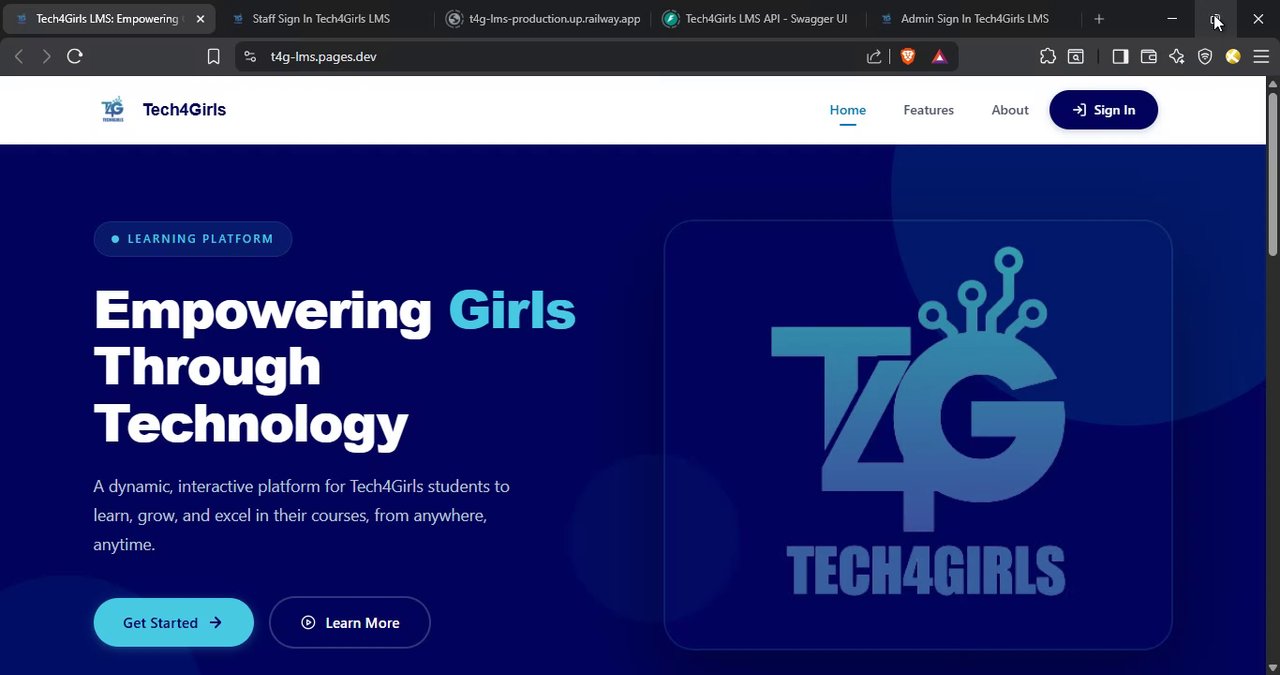Open Brave Shields lion icon
1280x675 pixels.
(908, 57)
